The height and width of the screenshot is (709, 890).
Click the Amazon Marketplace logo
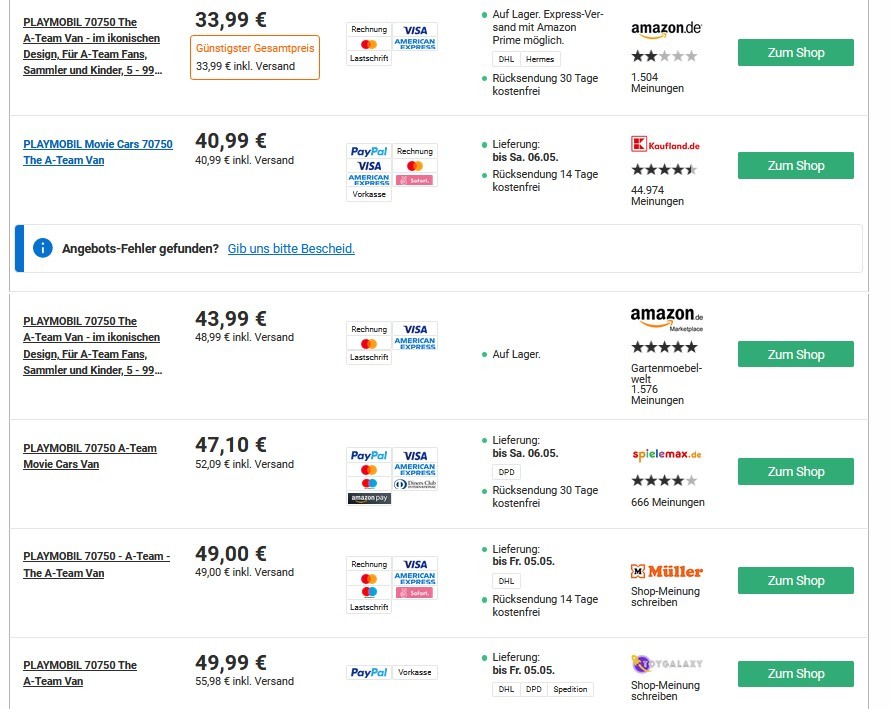[667, 318]
